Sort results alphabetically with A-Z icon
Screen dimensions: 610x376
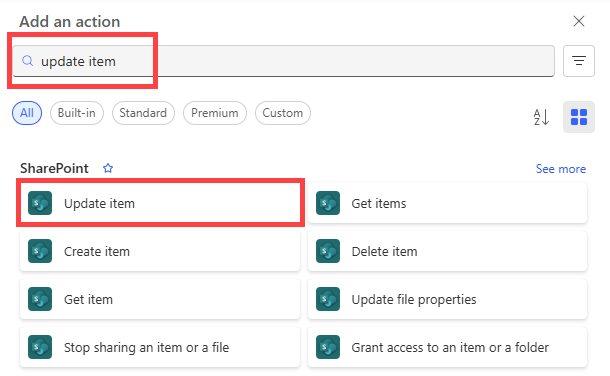(541, 117)
